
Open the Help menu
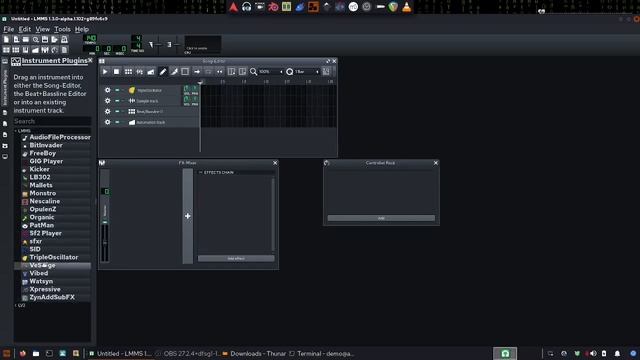pos(82,29)
